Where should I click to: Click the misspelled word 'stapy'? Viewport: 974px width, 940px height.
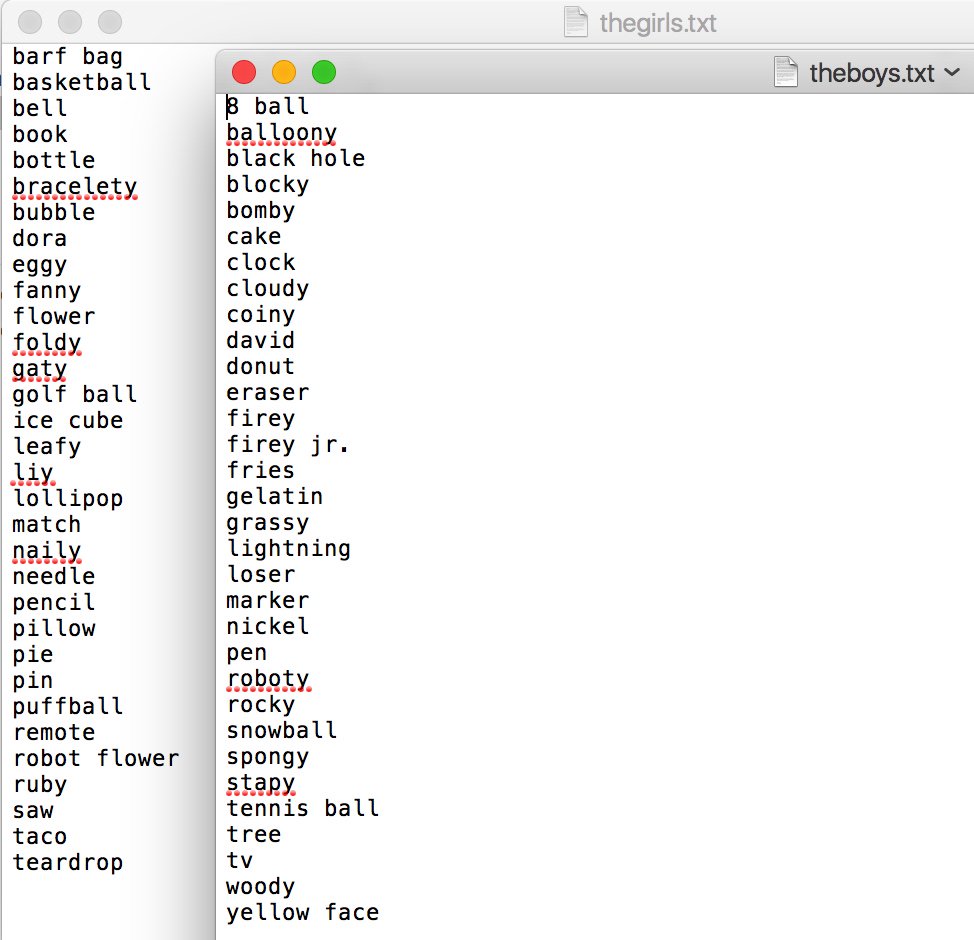point(261,783)
